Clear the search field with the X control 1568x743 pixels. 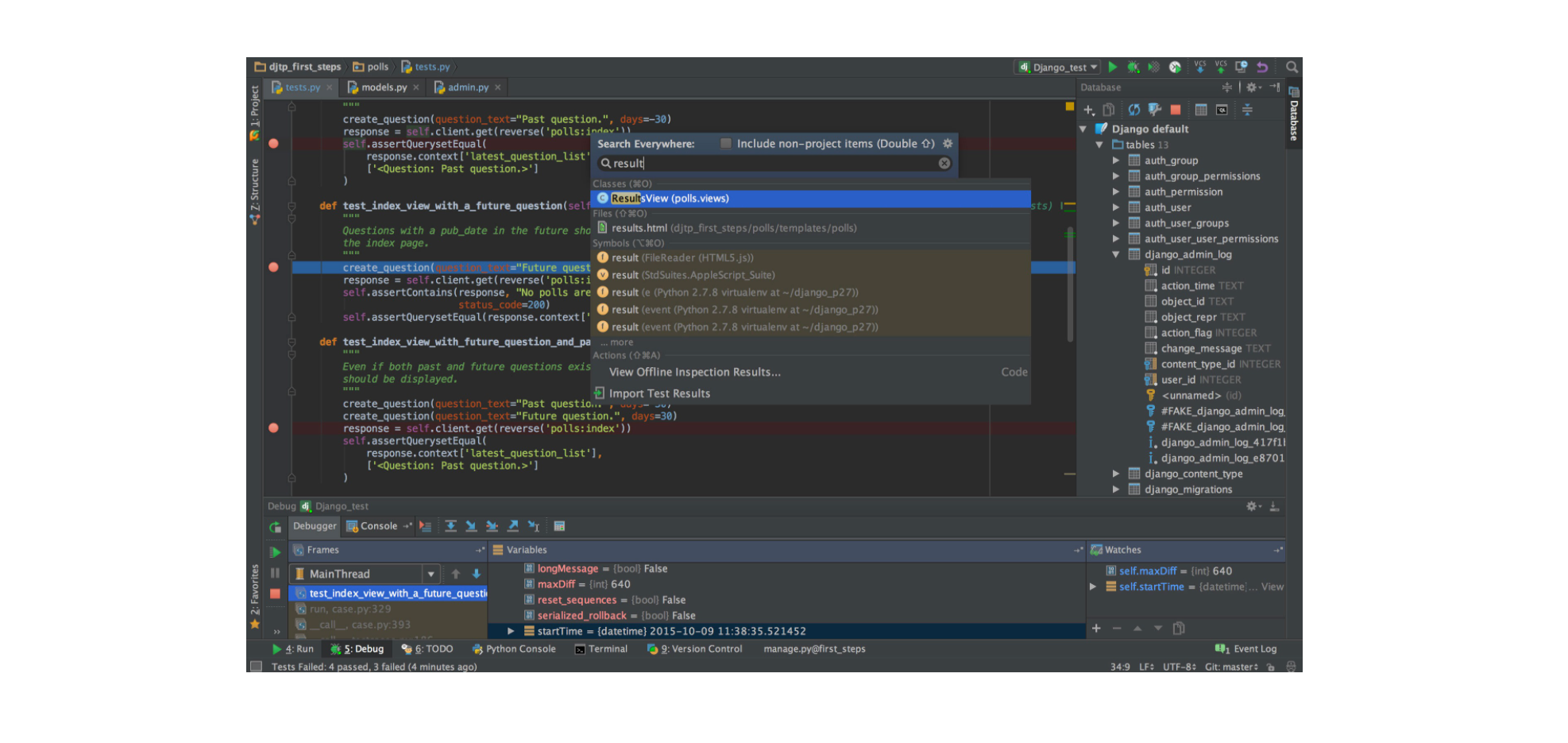(x=944, y=162)
